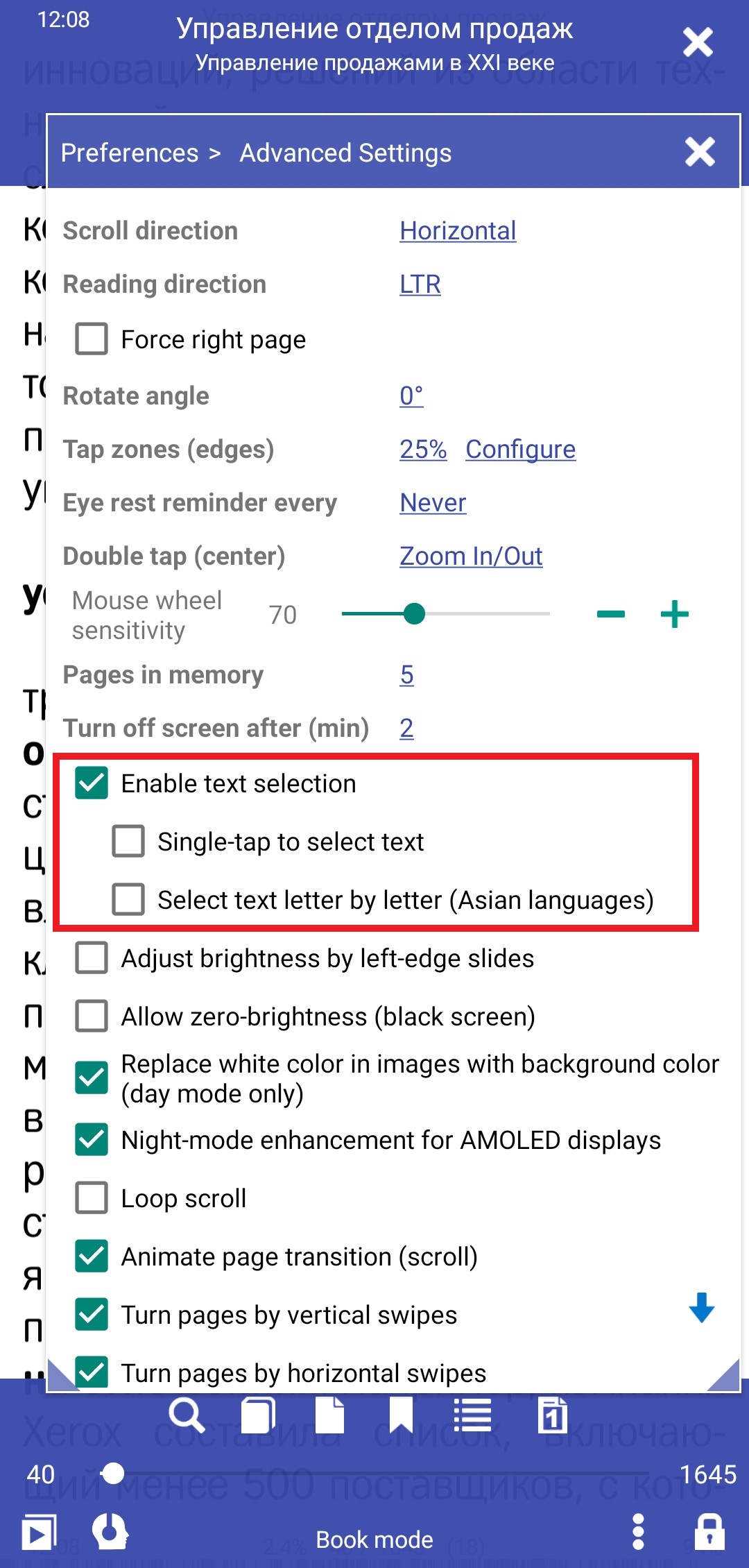Enable the Force right page checkbox
749x1568 pixels.
tap(92, 339)
